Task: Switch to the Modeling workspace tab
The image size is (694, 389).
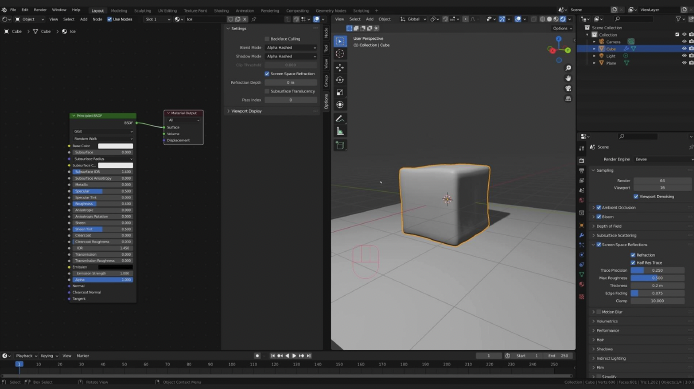Action: (119, 11)
